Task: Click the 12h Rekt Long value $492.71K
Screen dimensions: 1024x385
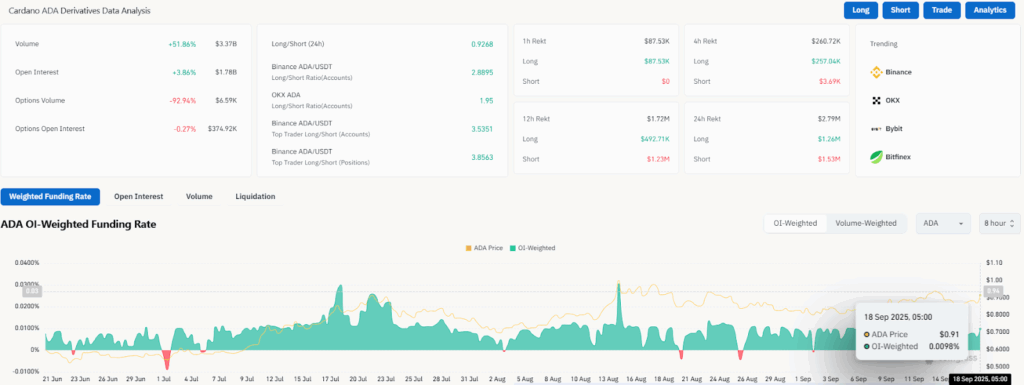Action: click(655, 139)
